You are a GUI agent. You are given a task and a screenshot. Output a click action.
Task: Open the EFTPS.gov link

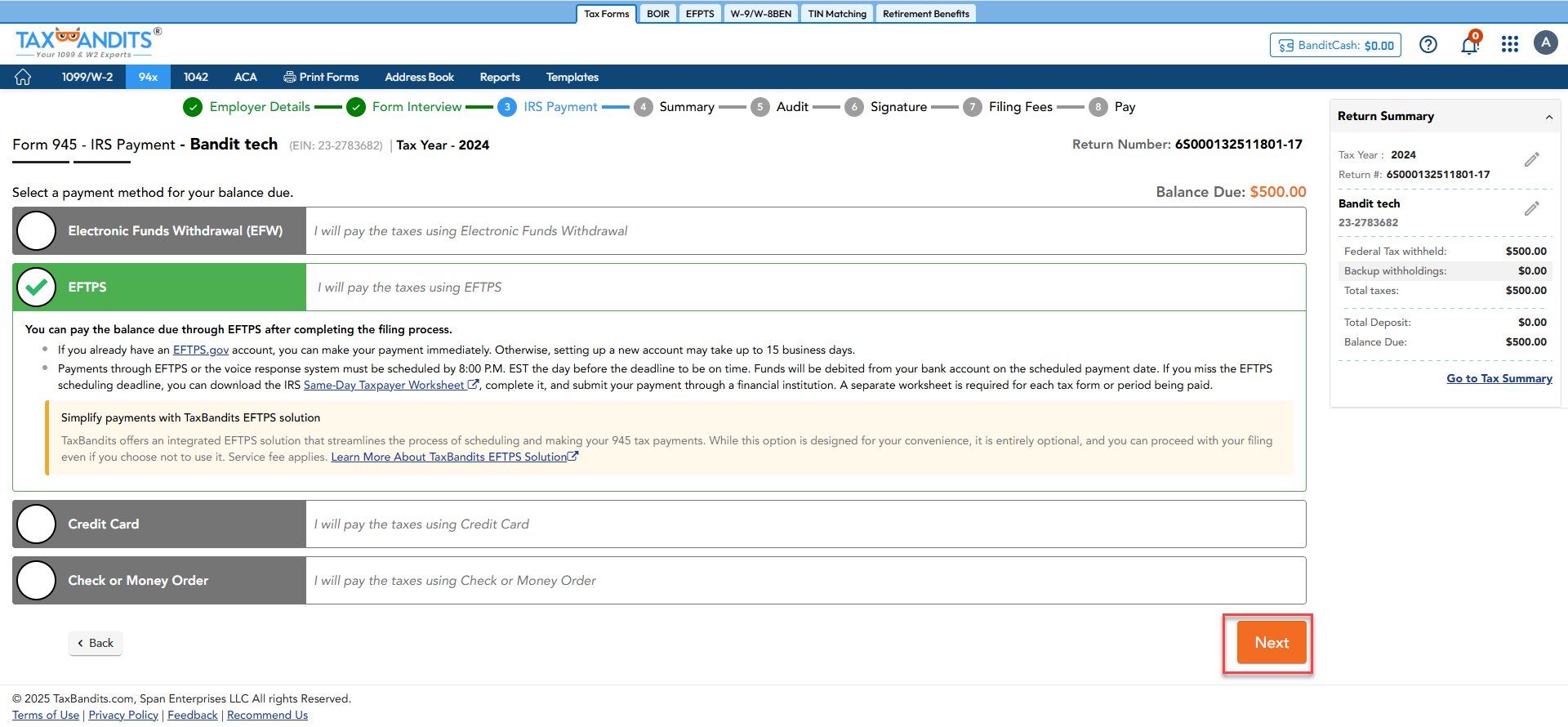pyautogui.click(x=201, y=350)
